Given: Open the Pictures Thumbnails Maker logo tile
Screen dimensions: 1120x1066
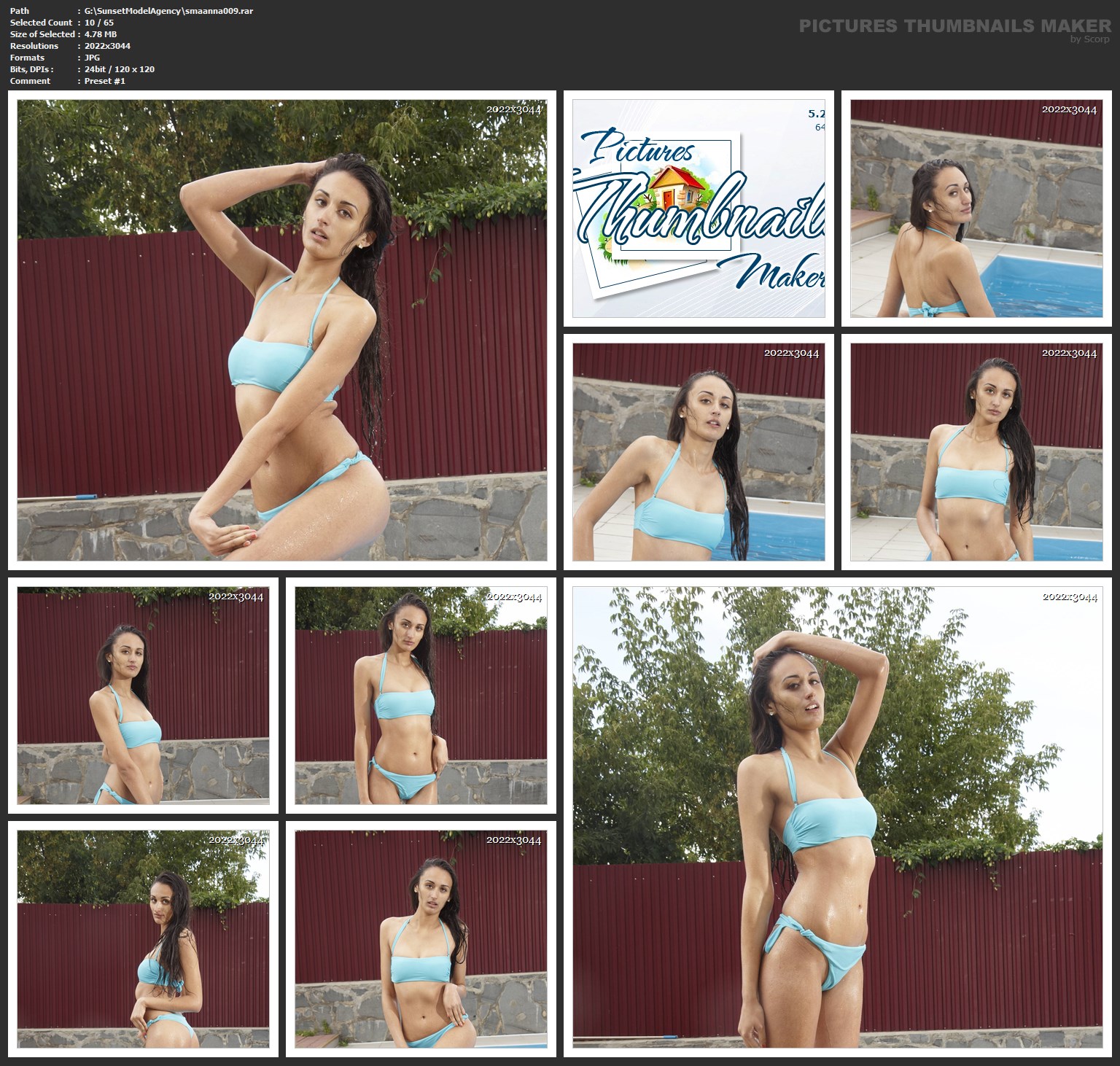Looking at the screenshot, I should point(698,209).
